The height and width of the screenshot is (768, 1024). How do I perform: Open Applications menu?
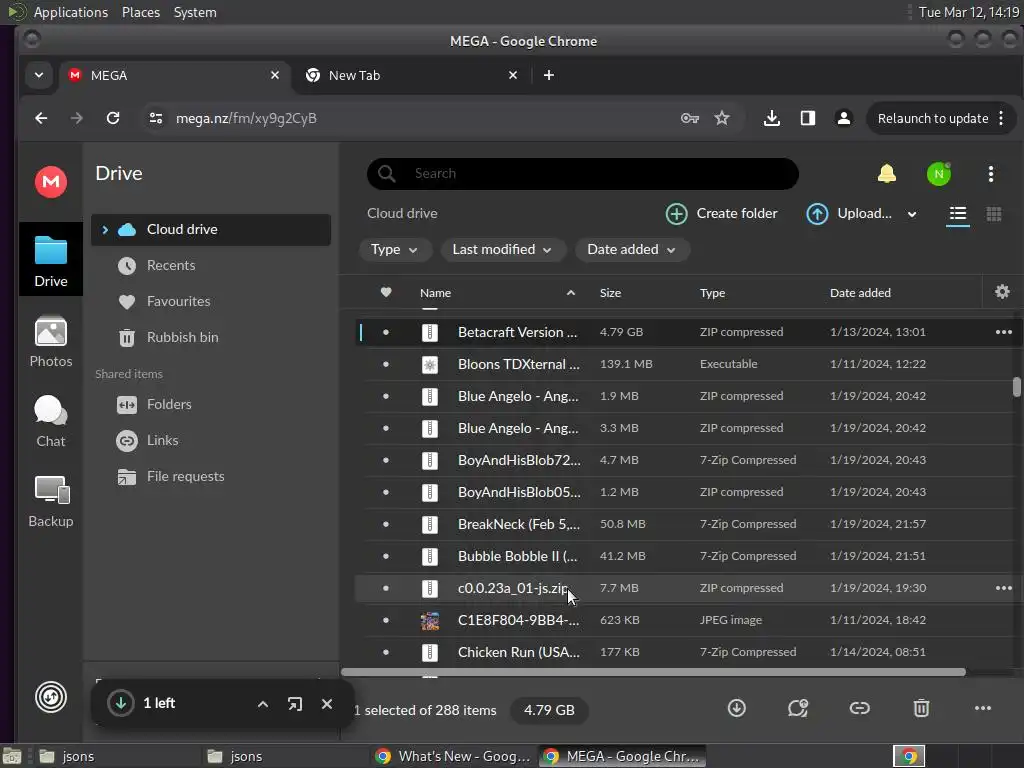tap(71, 12)
